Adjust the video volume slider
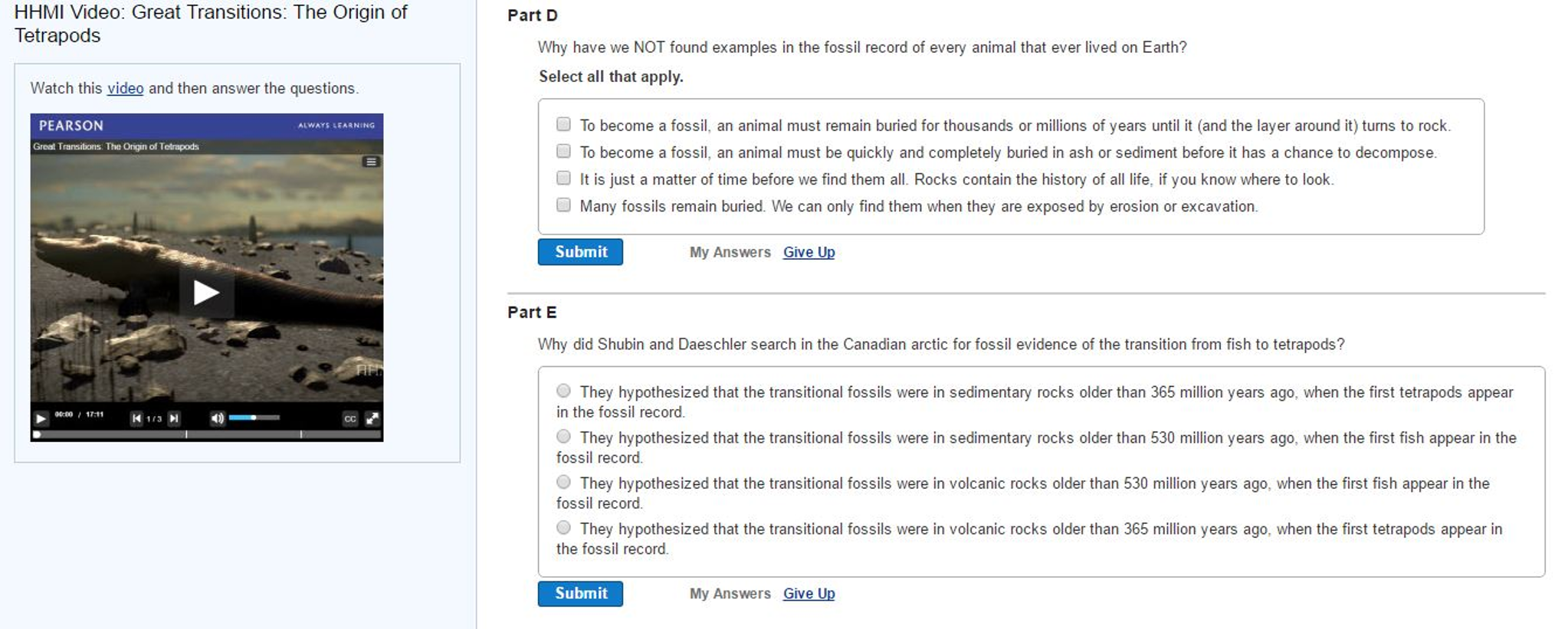The image size is (1568, 629). [254, 418]
